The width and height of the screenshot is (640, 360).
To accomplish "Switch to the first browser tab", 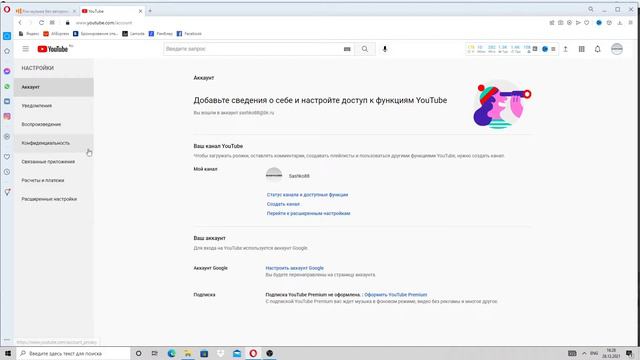I will coord(45,11).
